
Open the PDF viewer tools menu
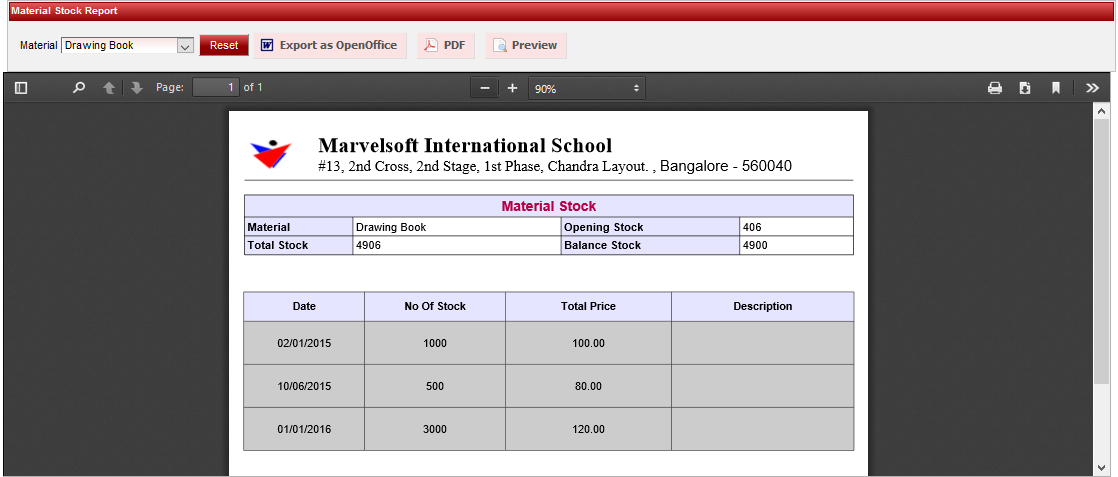[x=1092, y=88]
